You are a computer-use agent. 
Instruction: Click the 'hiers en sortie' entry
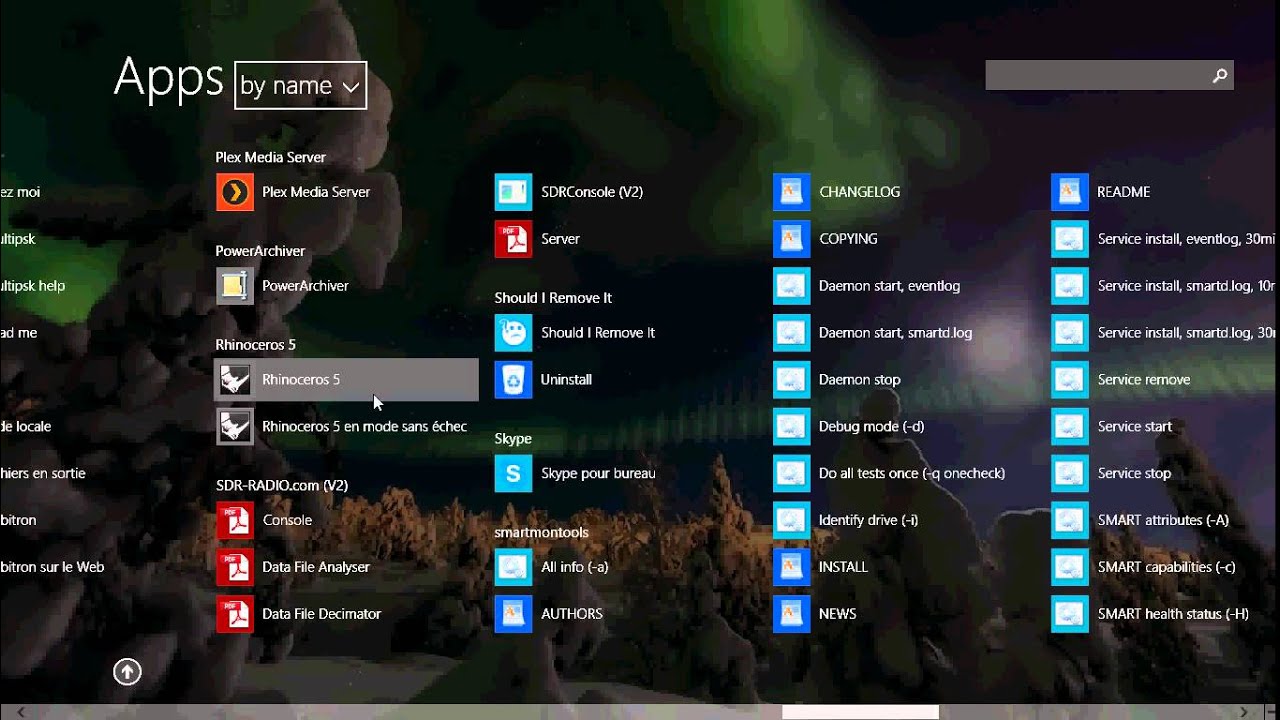click(43, 474)
